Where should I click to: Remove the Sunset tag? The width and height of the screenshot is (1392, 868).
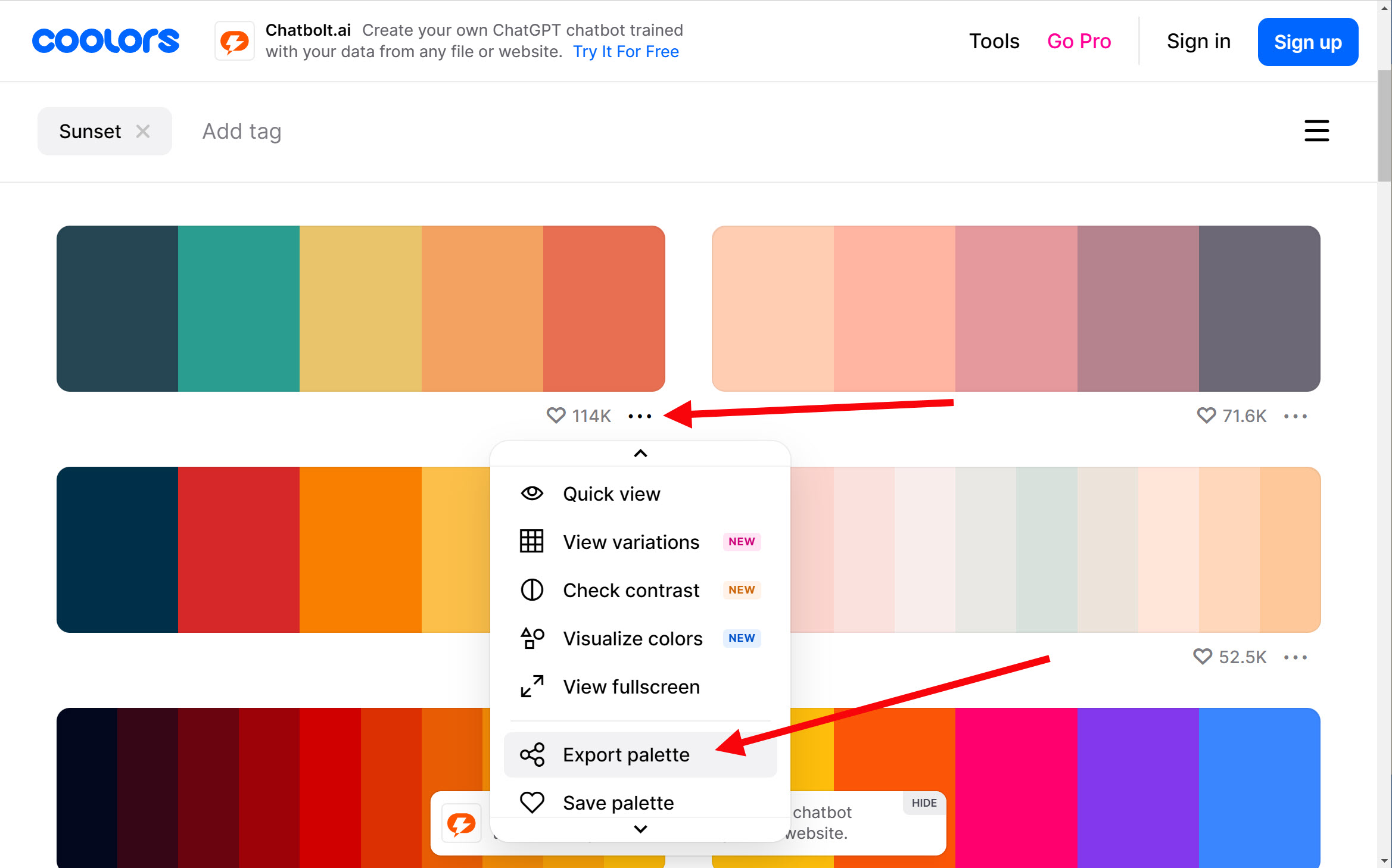[143, 131]
